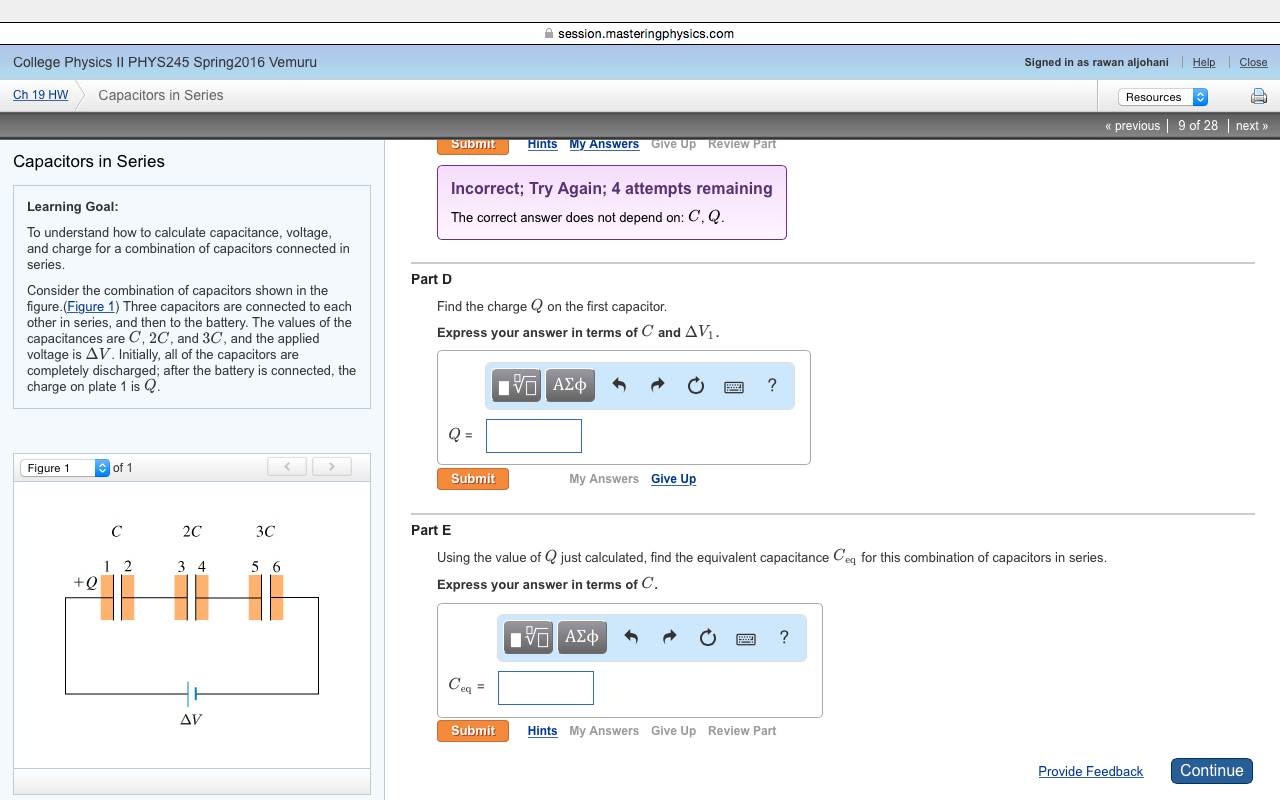Open the keyboard shortcuts icon in Part E
Viewport: 1280px width, 800px height.
point(745,637)
